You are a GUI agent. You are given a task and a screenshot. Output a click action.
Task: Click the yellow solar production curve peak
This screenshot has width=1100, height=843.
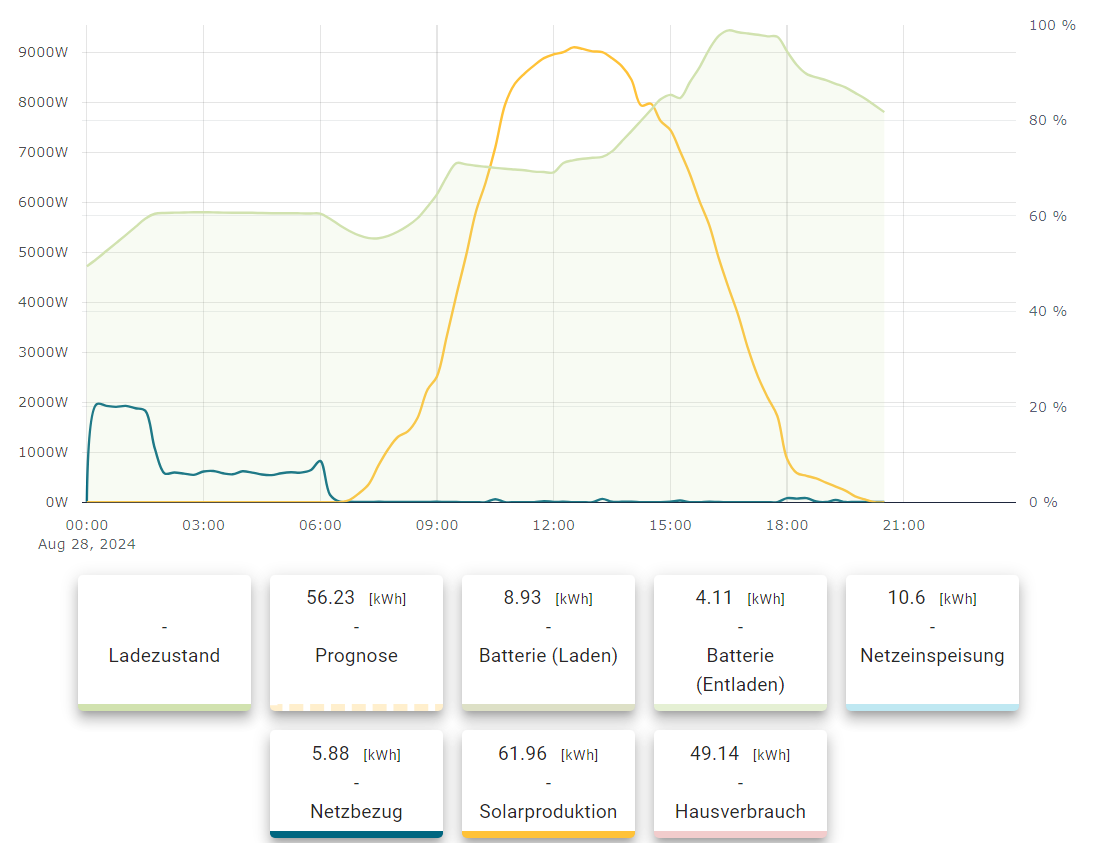coord(575,47)
